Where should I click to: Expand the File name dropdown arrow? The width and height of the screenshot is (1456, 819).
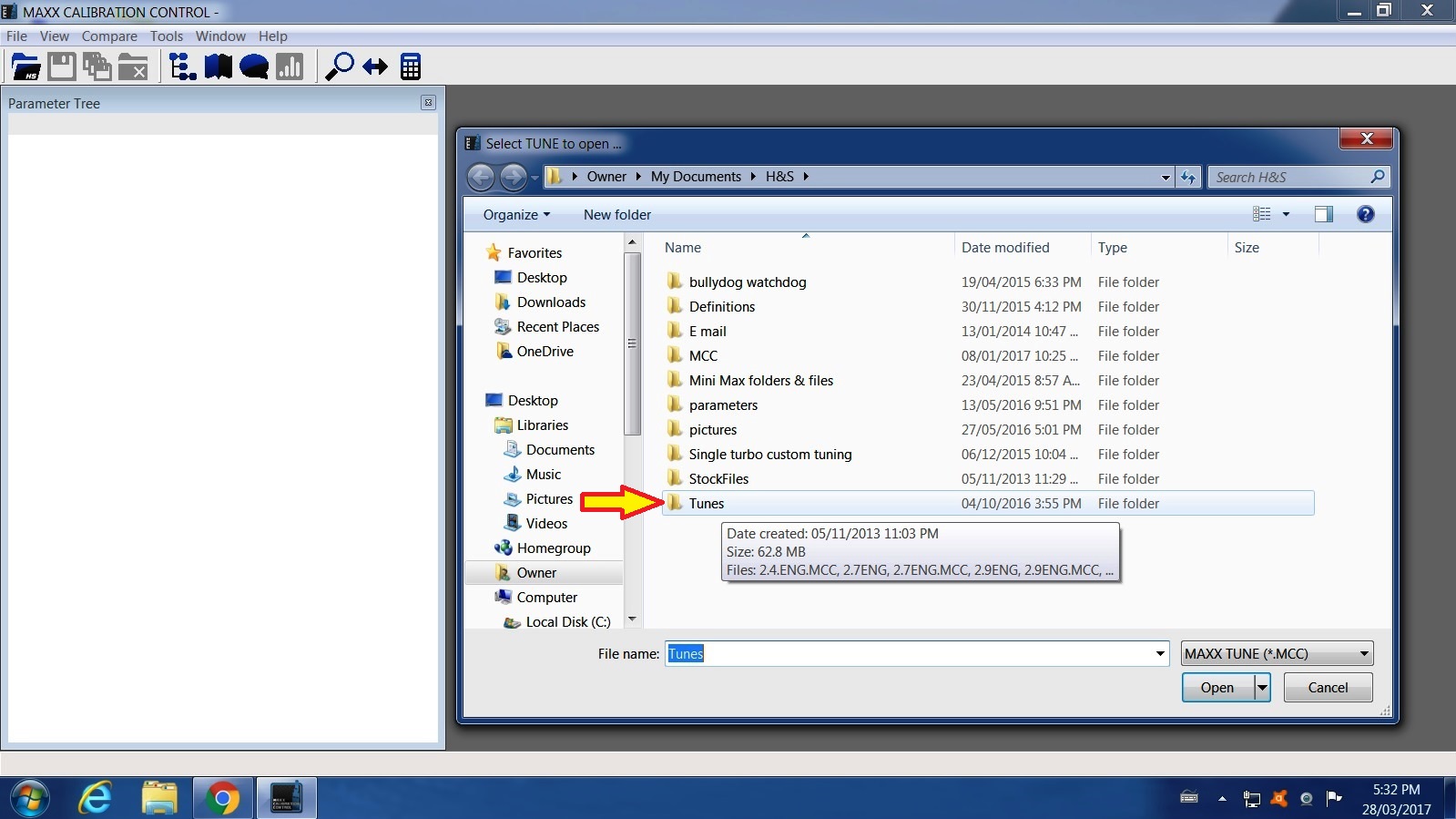click(1160, 653)
